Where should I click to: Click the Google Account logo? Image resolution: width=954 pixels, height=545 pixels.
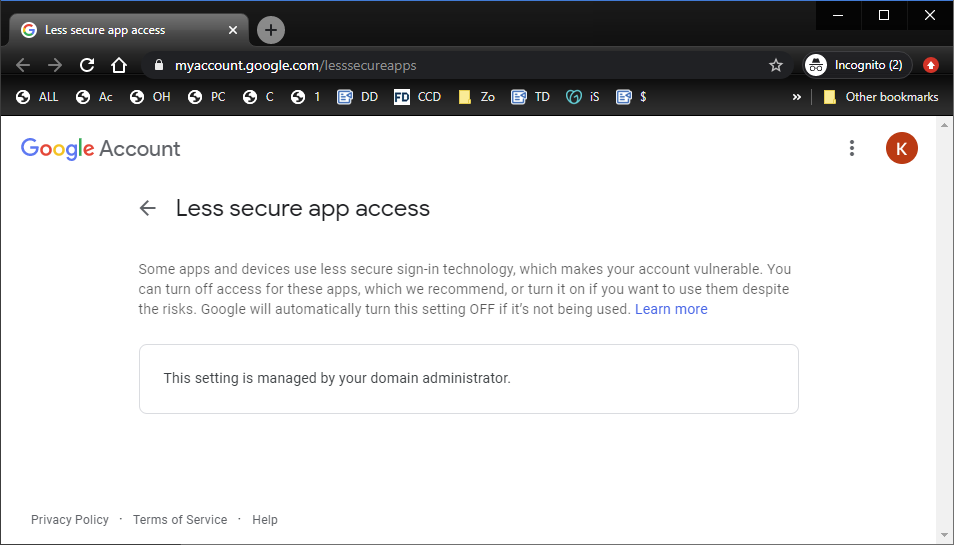(x=101, y=149)
